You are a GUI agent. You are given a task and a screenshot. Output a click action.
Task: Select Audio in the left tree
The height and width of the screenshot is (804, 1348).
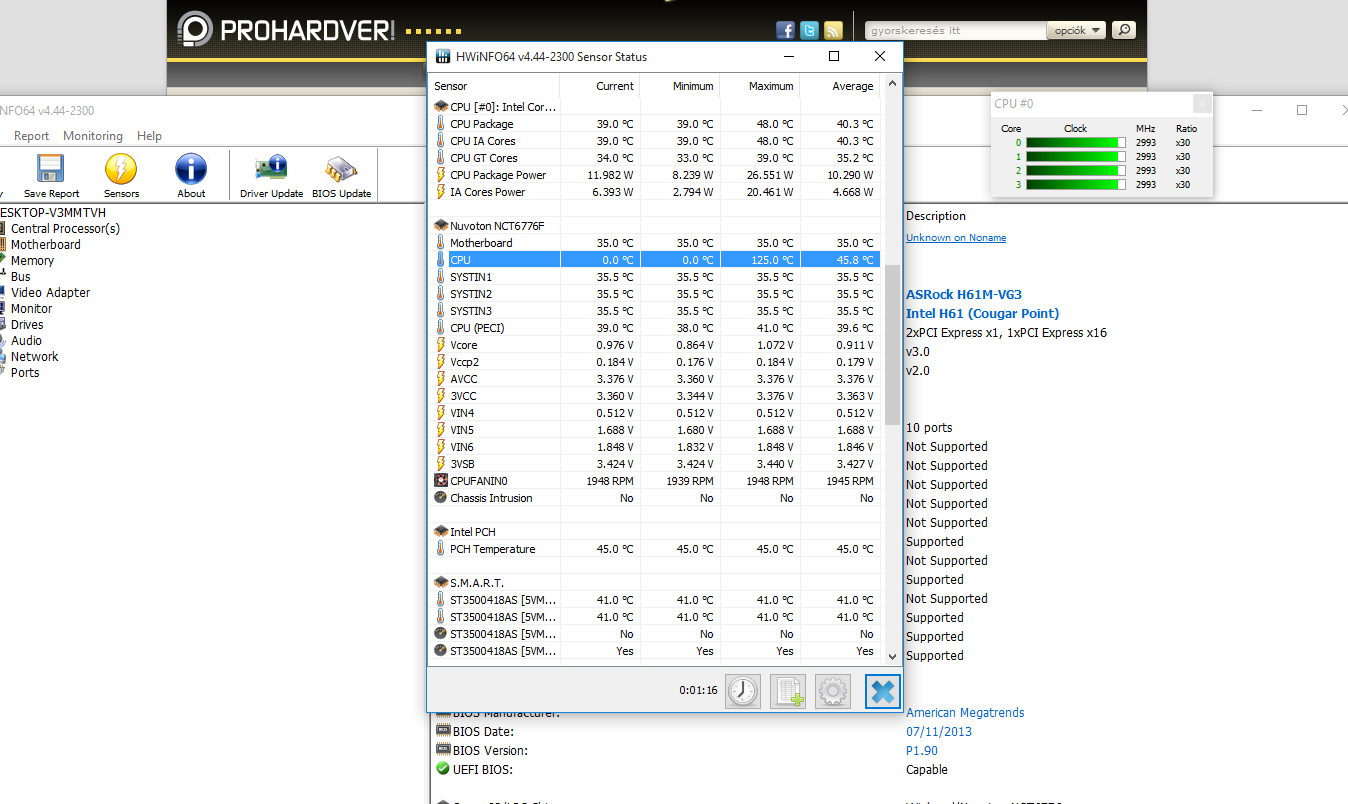pos(27,341)
